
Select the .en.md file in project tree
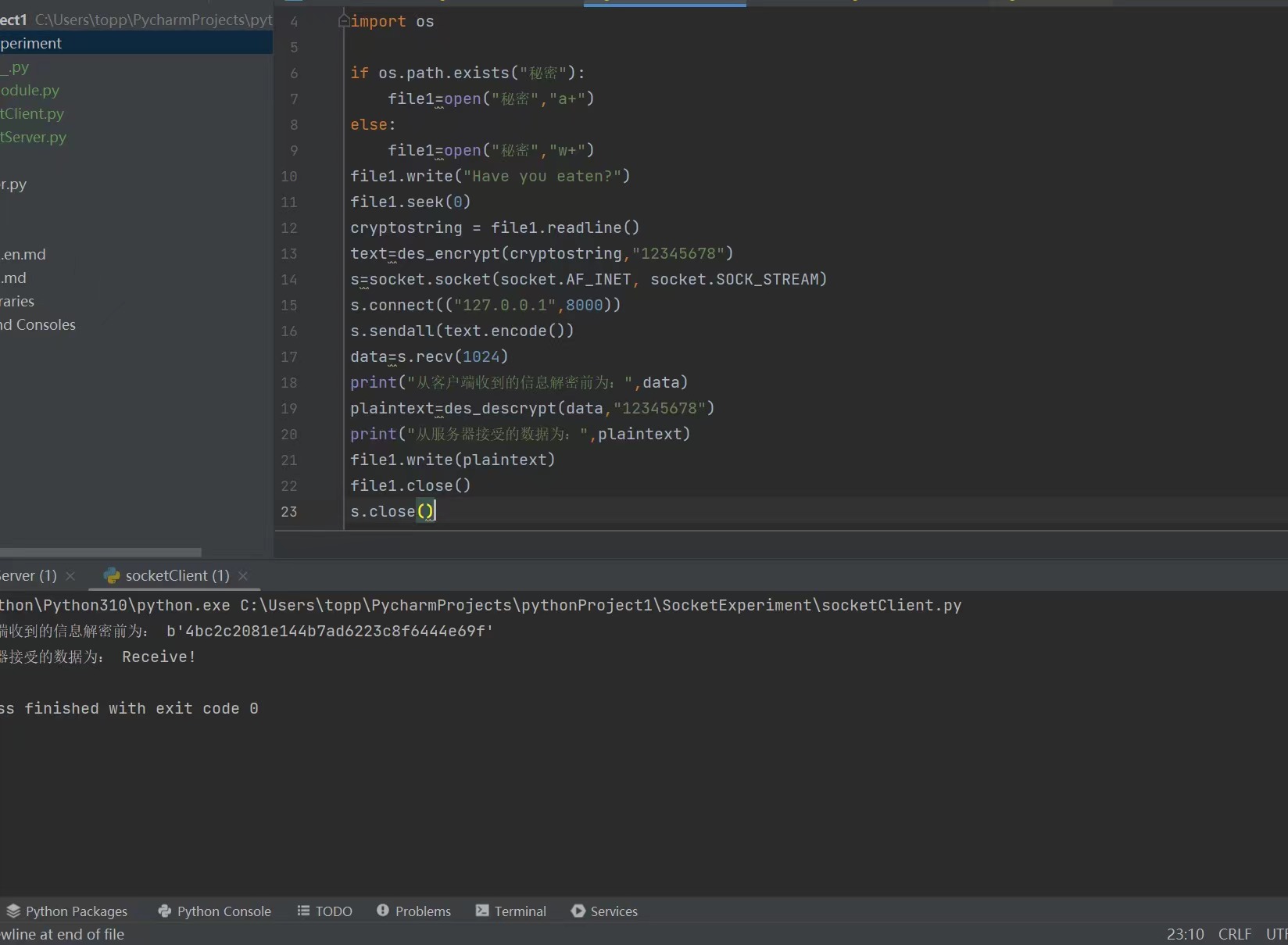23,255
